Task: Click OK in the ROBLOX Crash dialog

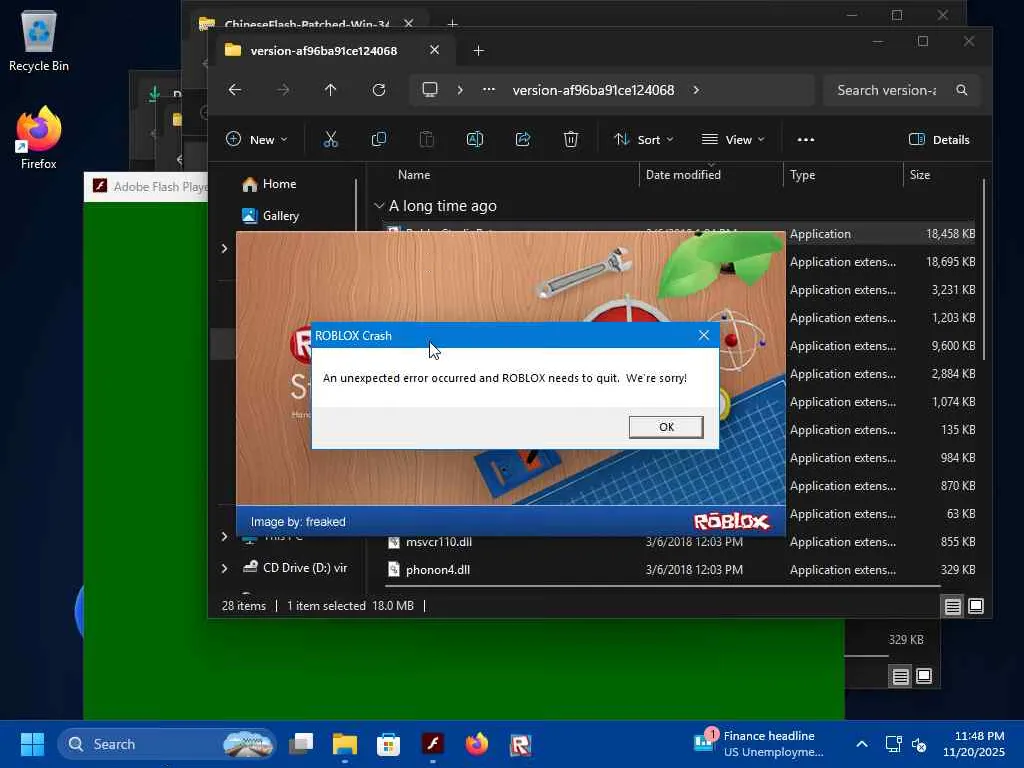Action: pyautogui.click(x=665, y=427)
